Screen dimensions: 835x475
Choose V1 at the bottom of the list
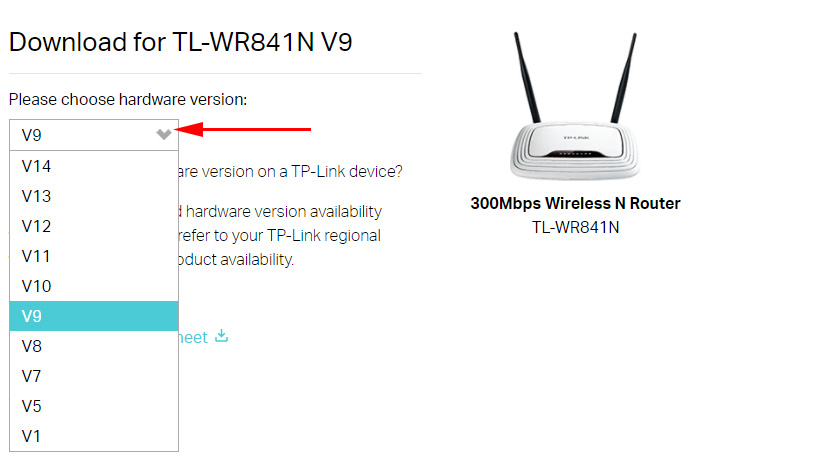94,436
